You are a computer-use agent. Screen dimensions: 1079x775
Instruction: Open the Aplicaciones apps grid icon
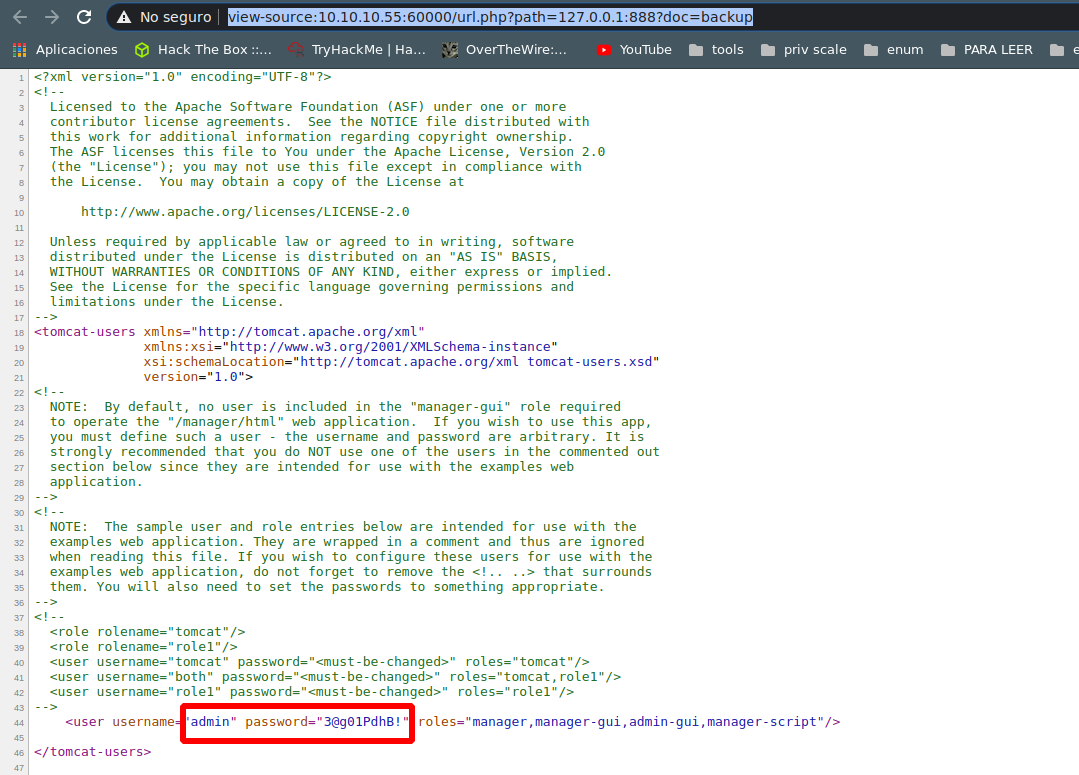pos(19,50)
